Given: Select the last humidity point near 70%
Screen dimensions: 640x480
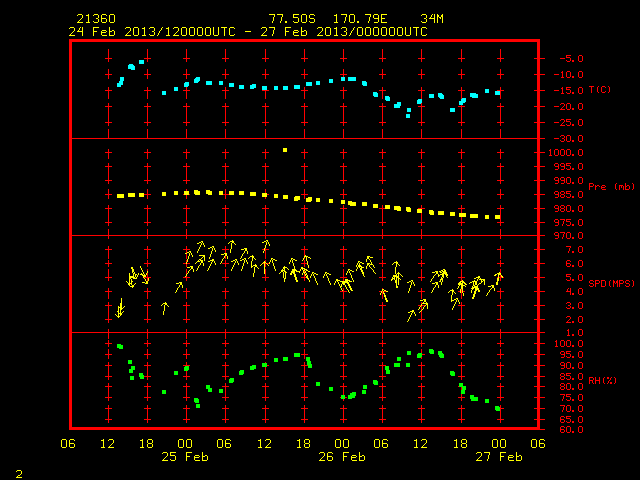Looking at the screenshot, I should [498, 408].
